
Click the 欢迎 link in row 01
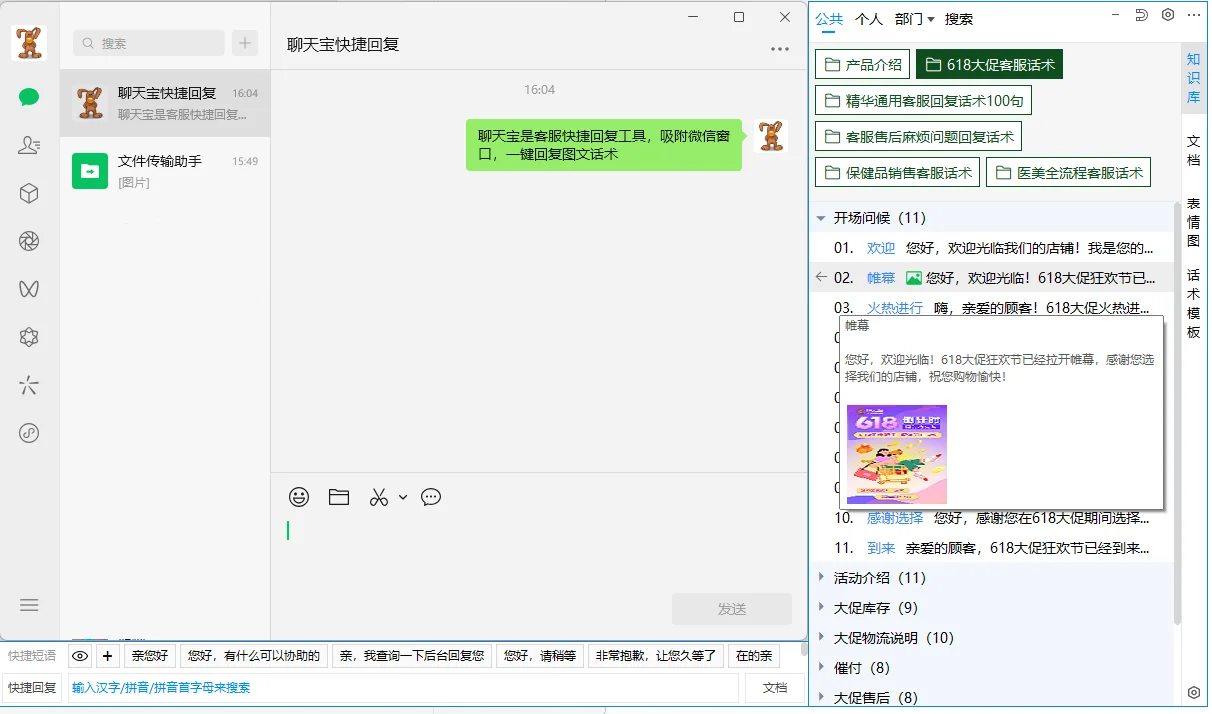pyautogui.click(x=881, y=248)
